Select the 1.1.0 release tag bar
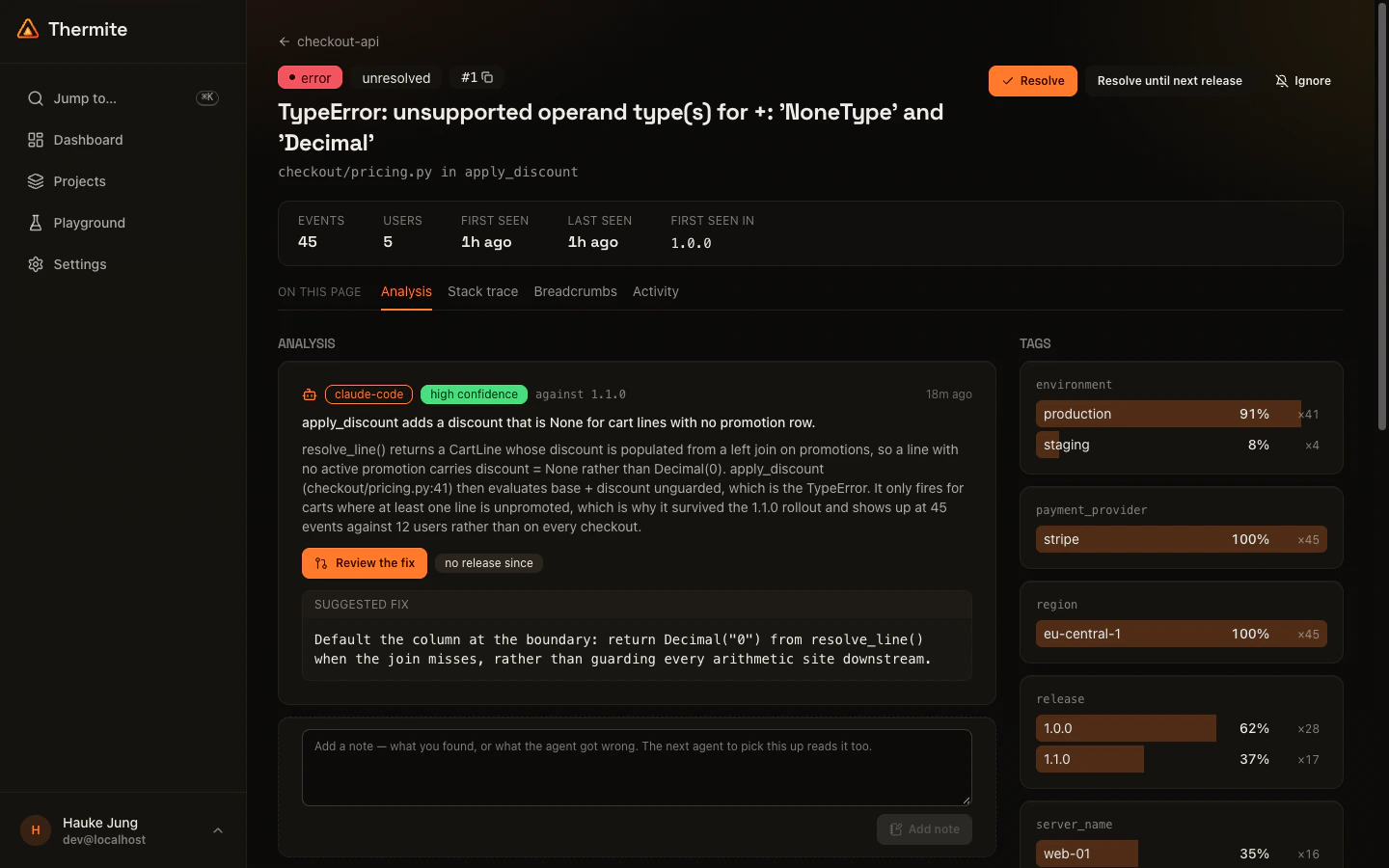This screenshot has height=868, width=1389. tap(1182, 759)
